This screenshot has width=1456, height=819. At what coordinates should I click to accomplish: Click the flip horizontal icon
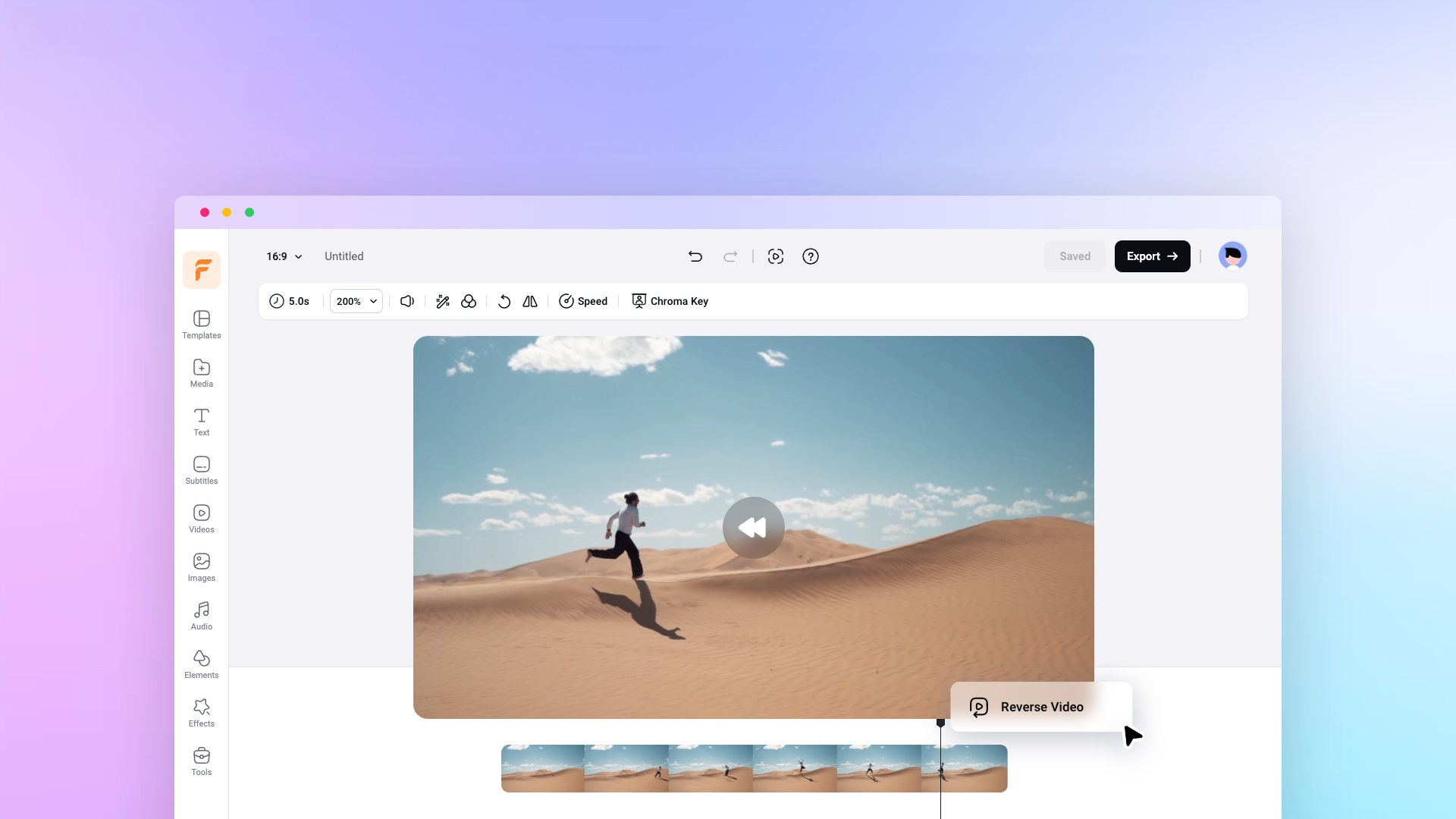click(x=530, y=301)
